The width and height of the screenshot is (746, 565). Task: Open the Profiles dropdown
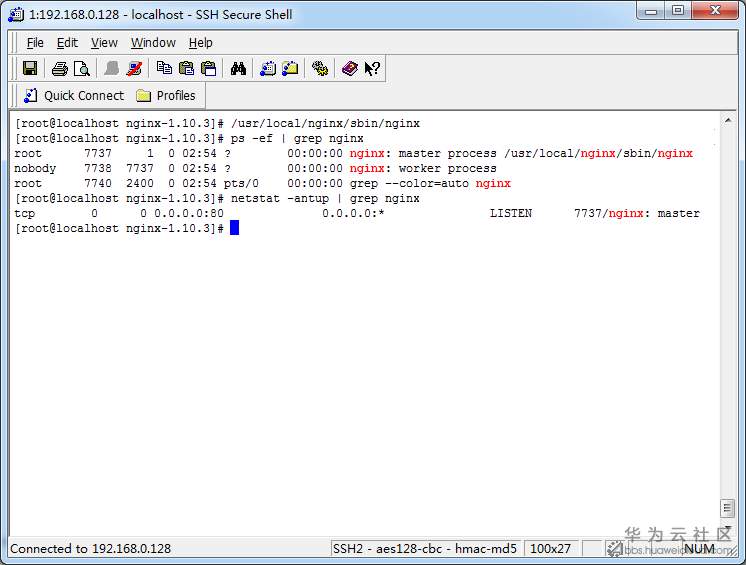click(166, 96)
